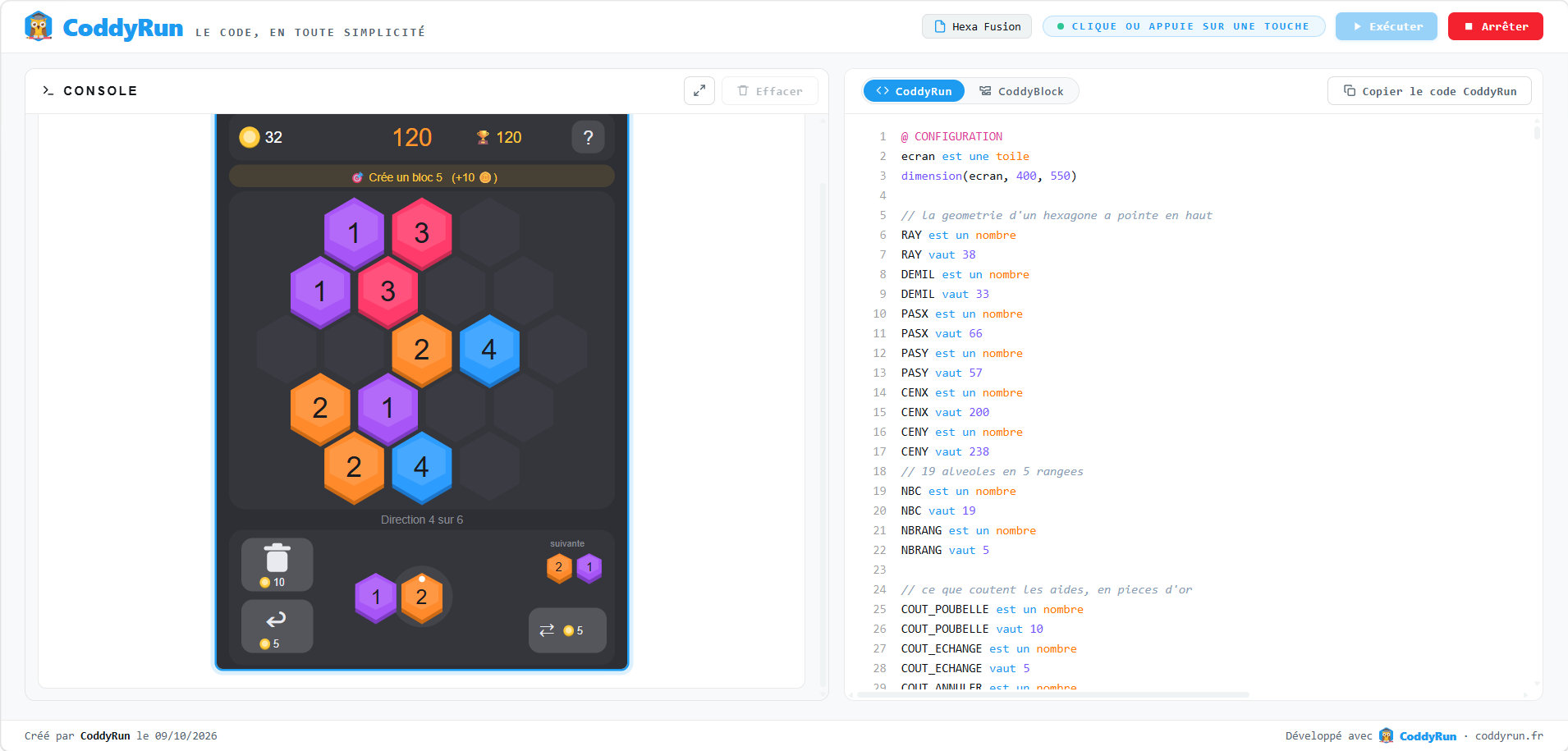This screenshot has width=1568, height=751.
Task: Click the blue hexagon 4 in middle row
Action: click(489, 350)
